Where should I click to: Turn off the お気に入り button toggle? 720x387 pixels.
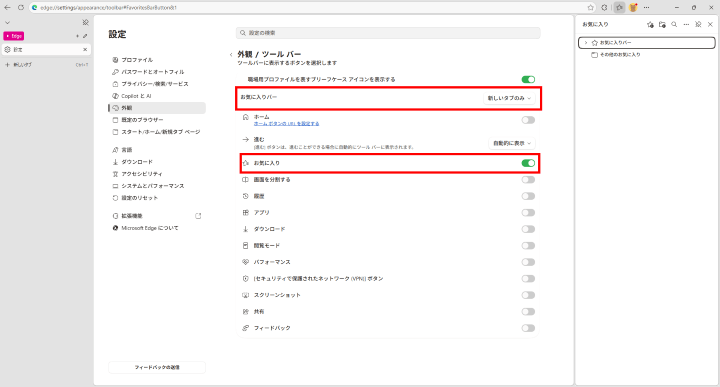pyautogui.click(x=528, y=163)
